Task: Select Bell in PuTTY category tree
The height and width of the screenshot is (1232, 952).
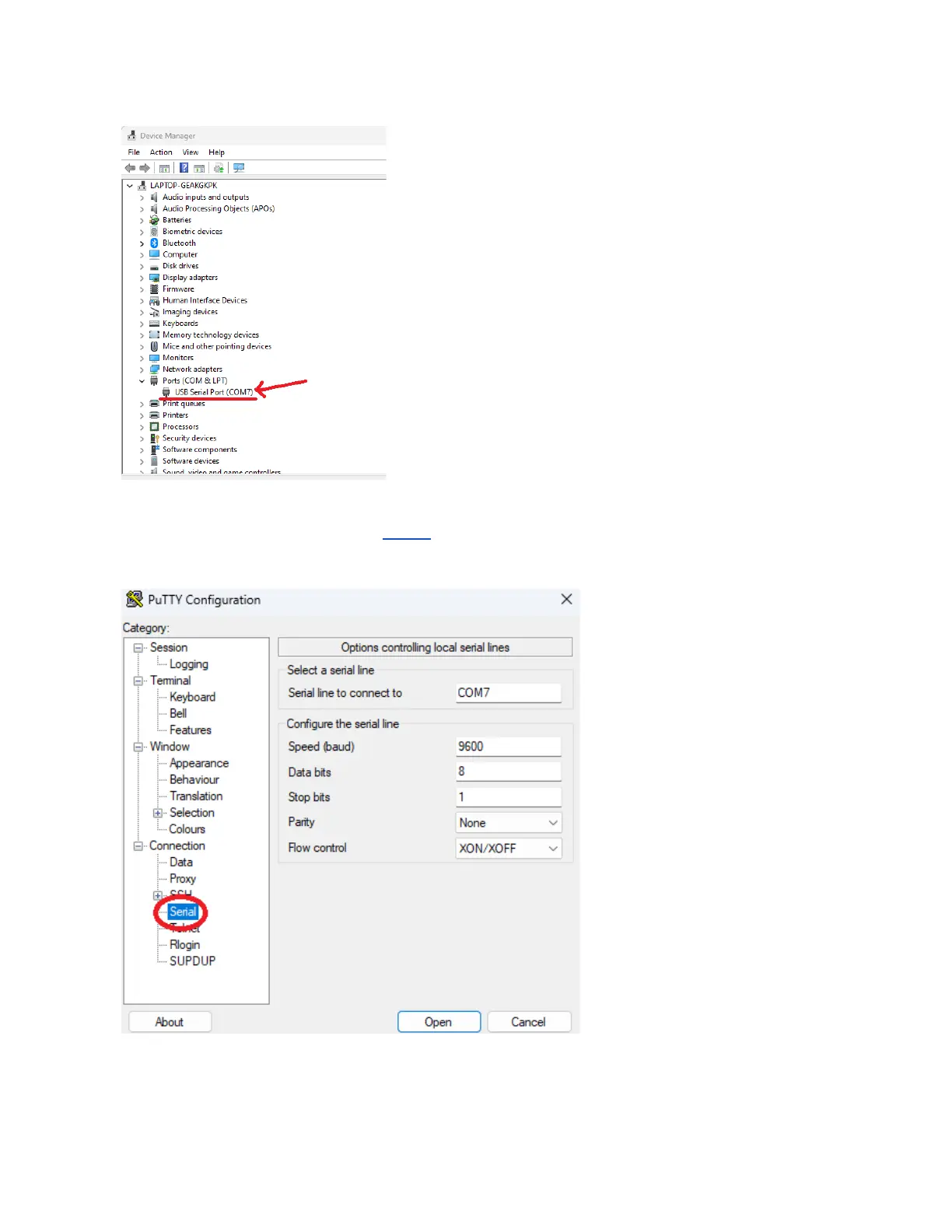Action: pyautogui.click(x=178, y=713)
